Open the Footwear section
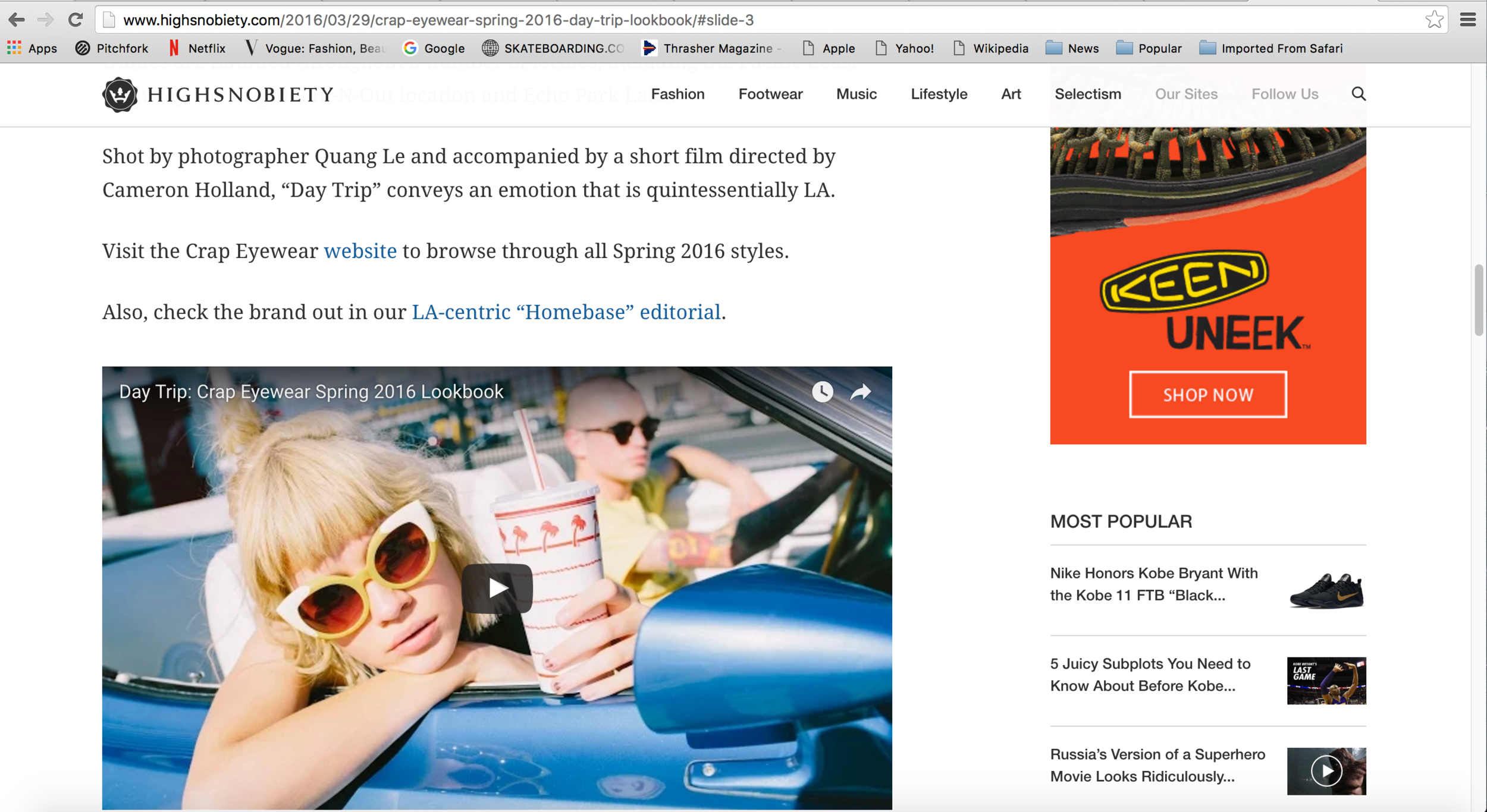The width and height of the screenshot is (1487, 812). [770, 94]
